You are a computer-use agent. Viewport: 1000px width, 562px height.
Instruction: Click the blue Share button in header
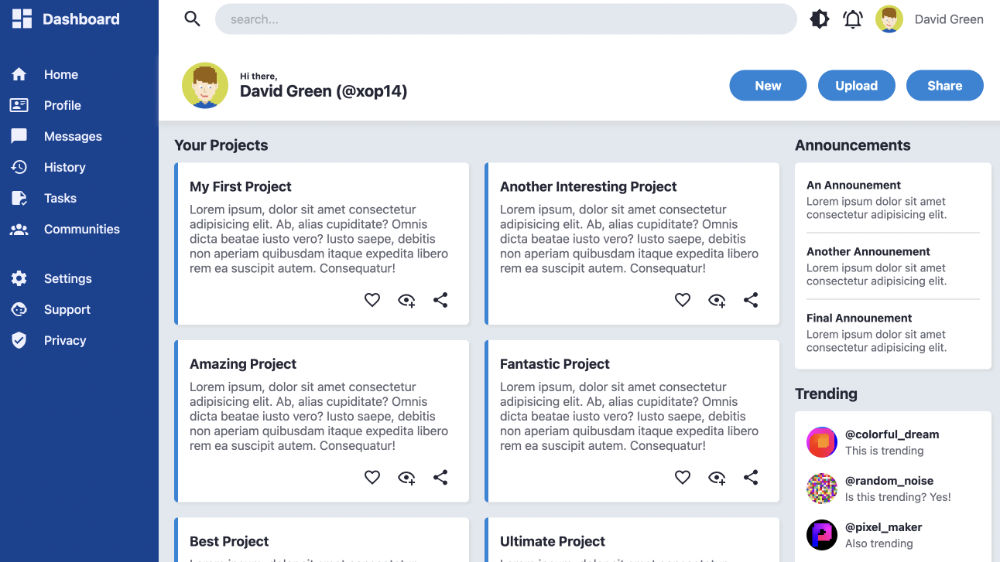click(x=944, y=86)
